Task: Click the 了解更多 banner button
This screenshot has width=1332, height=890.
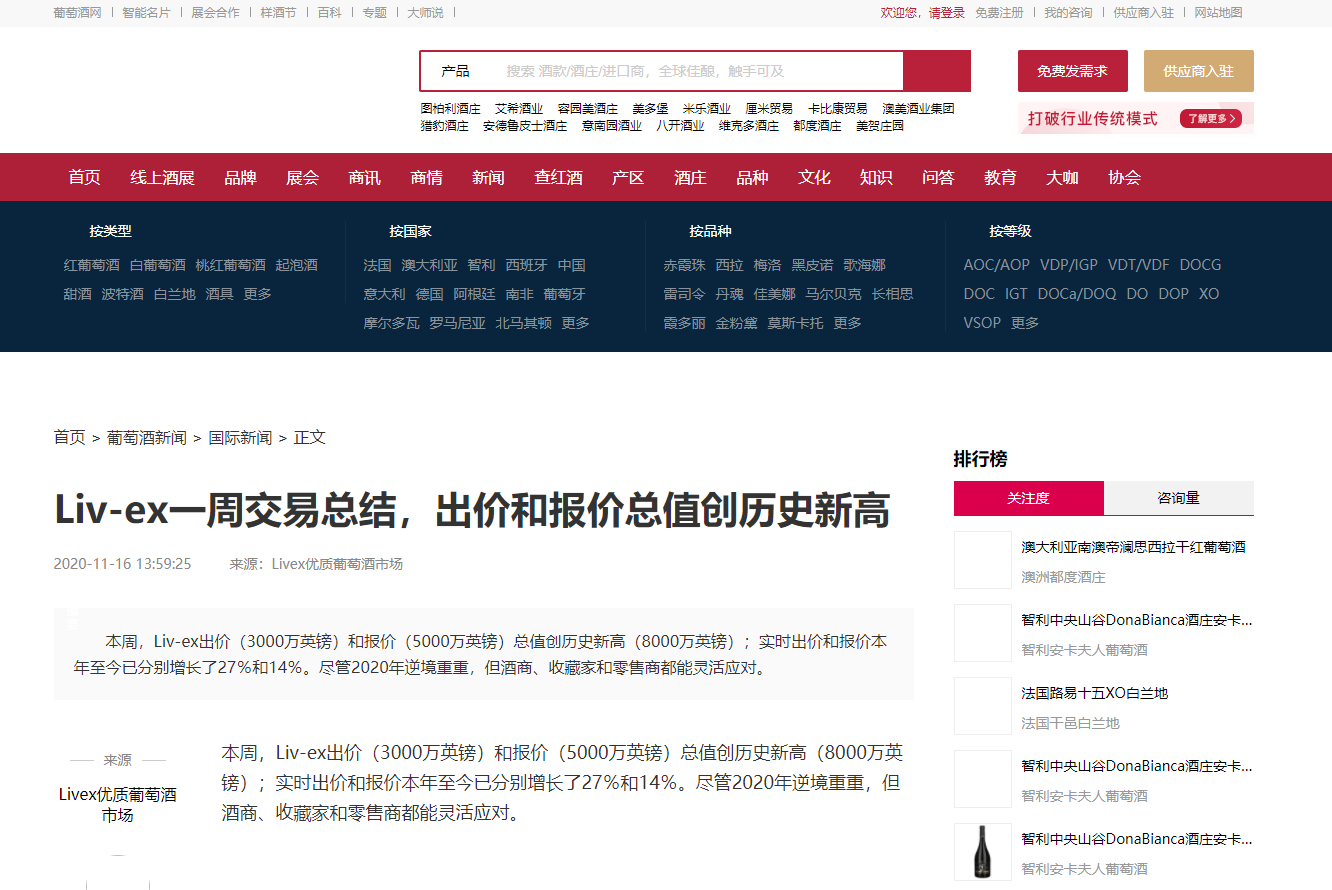Action: [1211, 118]
